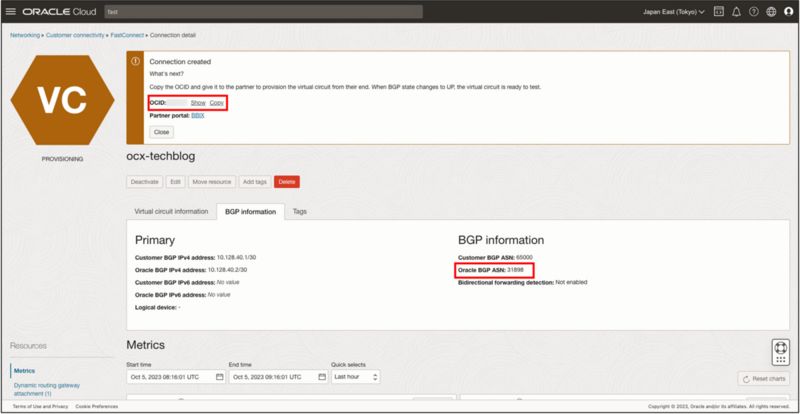Click the red Delete button
800x414 pixels.
click(x=287, y=182)
